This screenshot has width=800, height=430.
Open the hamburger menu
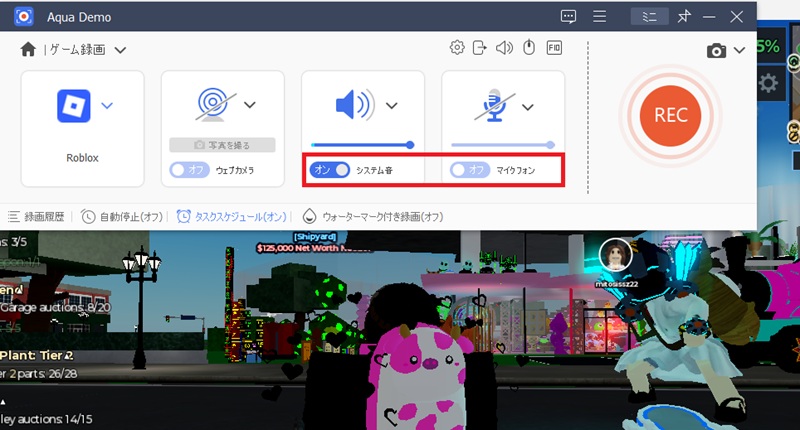coord(599,17)
